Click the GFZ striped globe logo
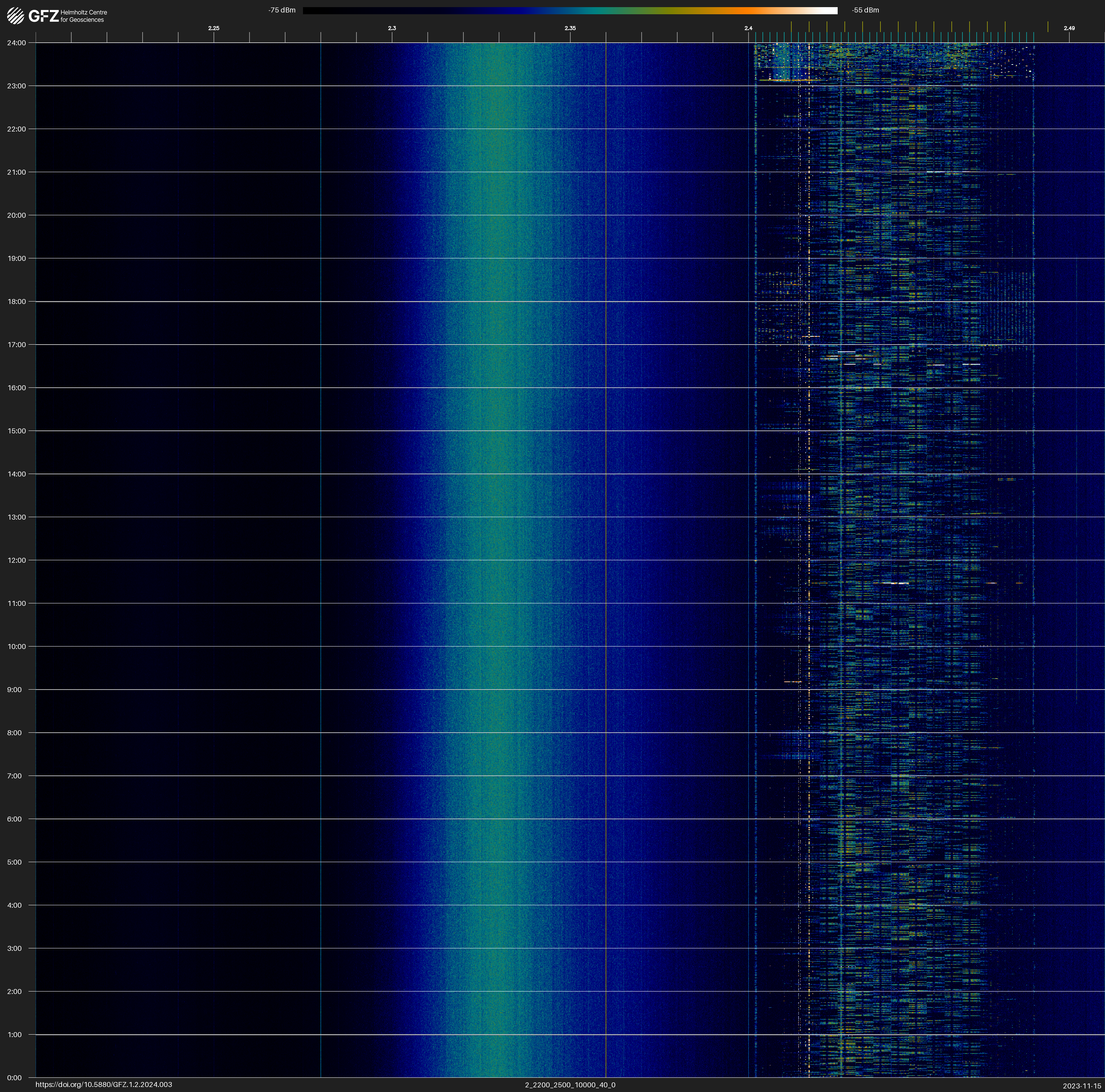The image size is (1105, 1092). (15, 15)
